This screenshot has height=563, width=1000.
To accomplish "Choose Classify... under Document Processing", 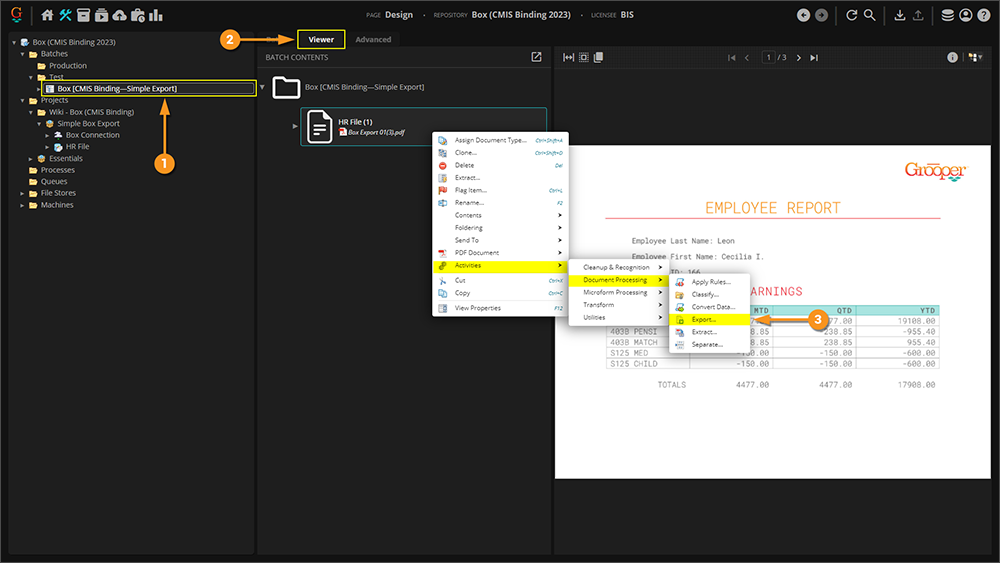I will (709, 295).
